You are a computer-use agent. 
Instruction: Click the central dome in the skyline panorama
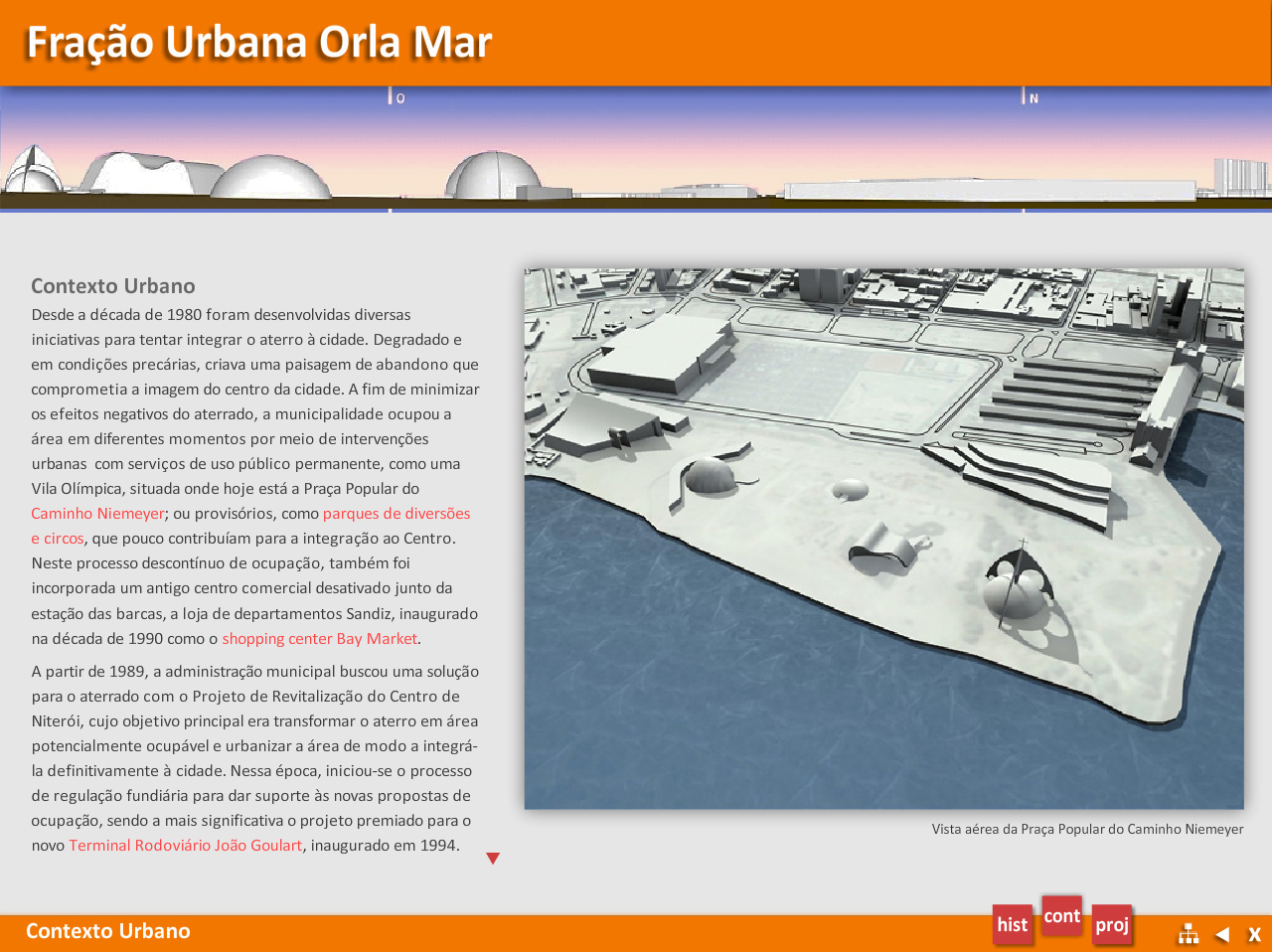(492, 175)
